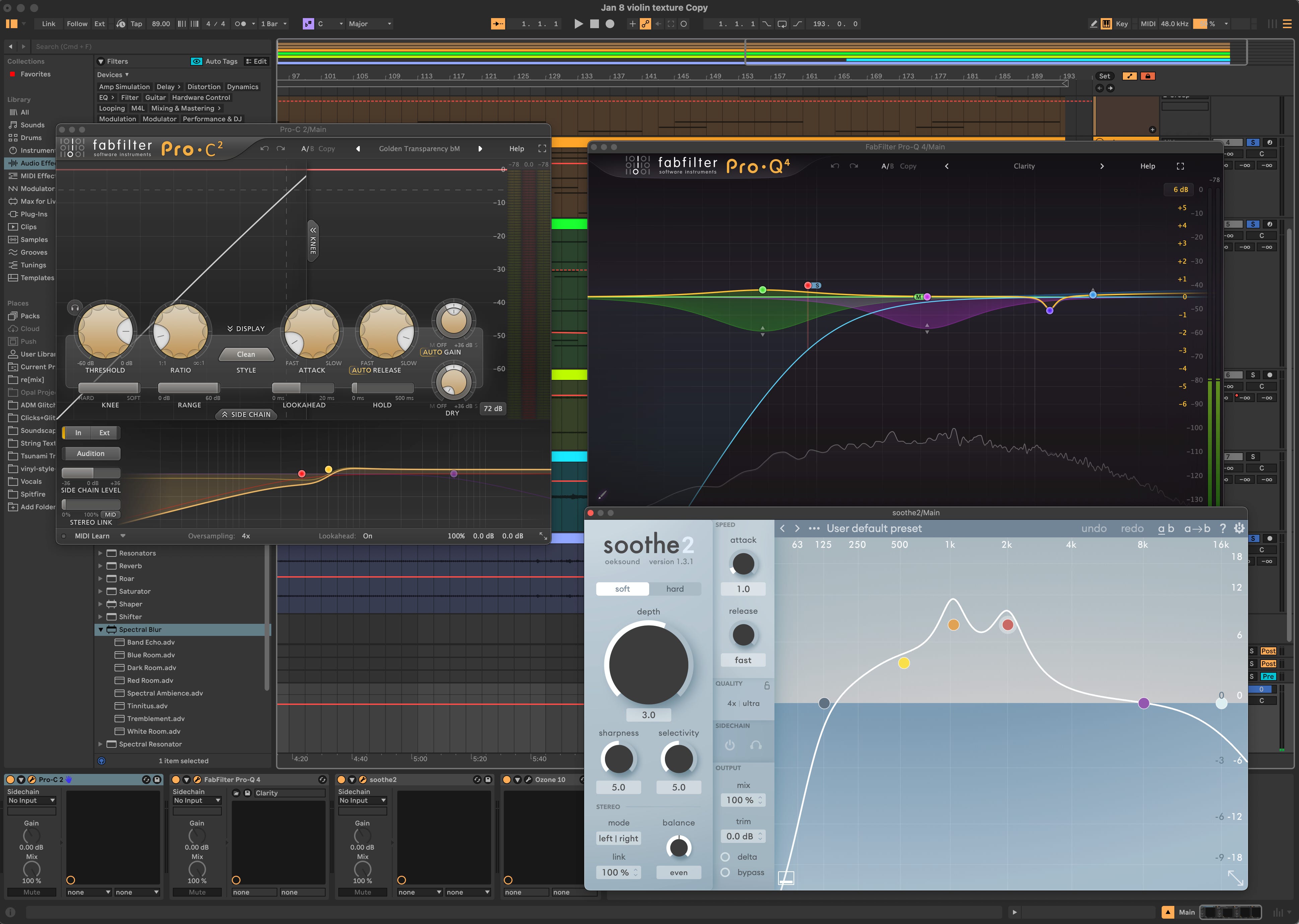Viewport: 1299px width, 924px height.
Task: Click the metronome toggle icon
Action: click(x=241, y=24)
